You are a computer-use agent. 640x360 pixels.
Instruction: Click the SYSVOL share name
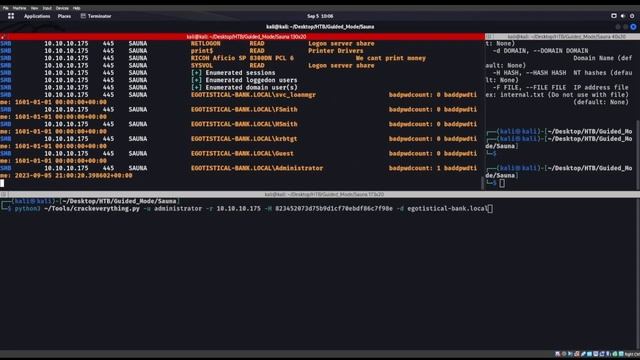click(202, 66)
